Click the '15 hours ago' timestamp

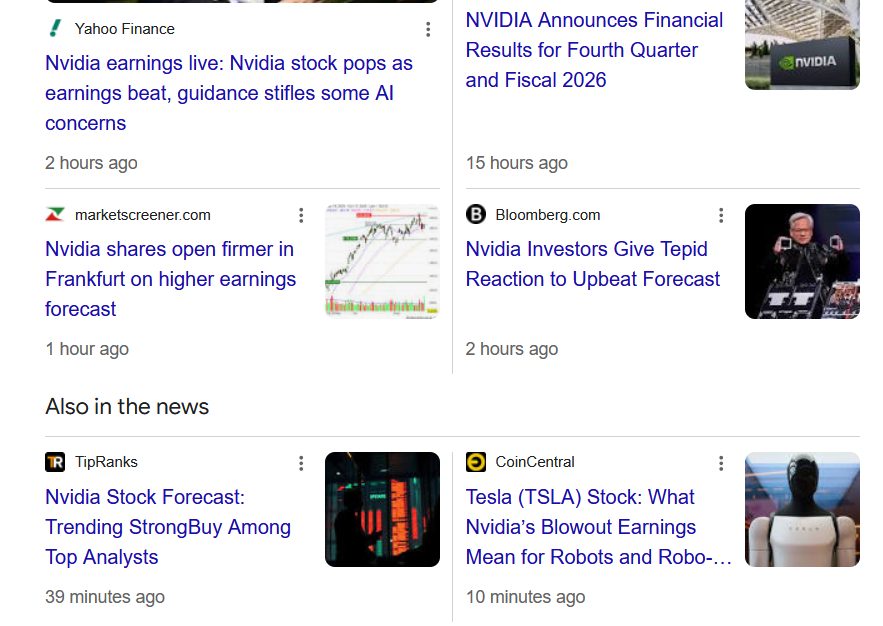[516, 163]
